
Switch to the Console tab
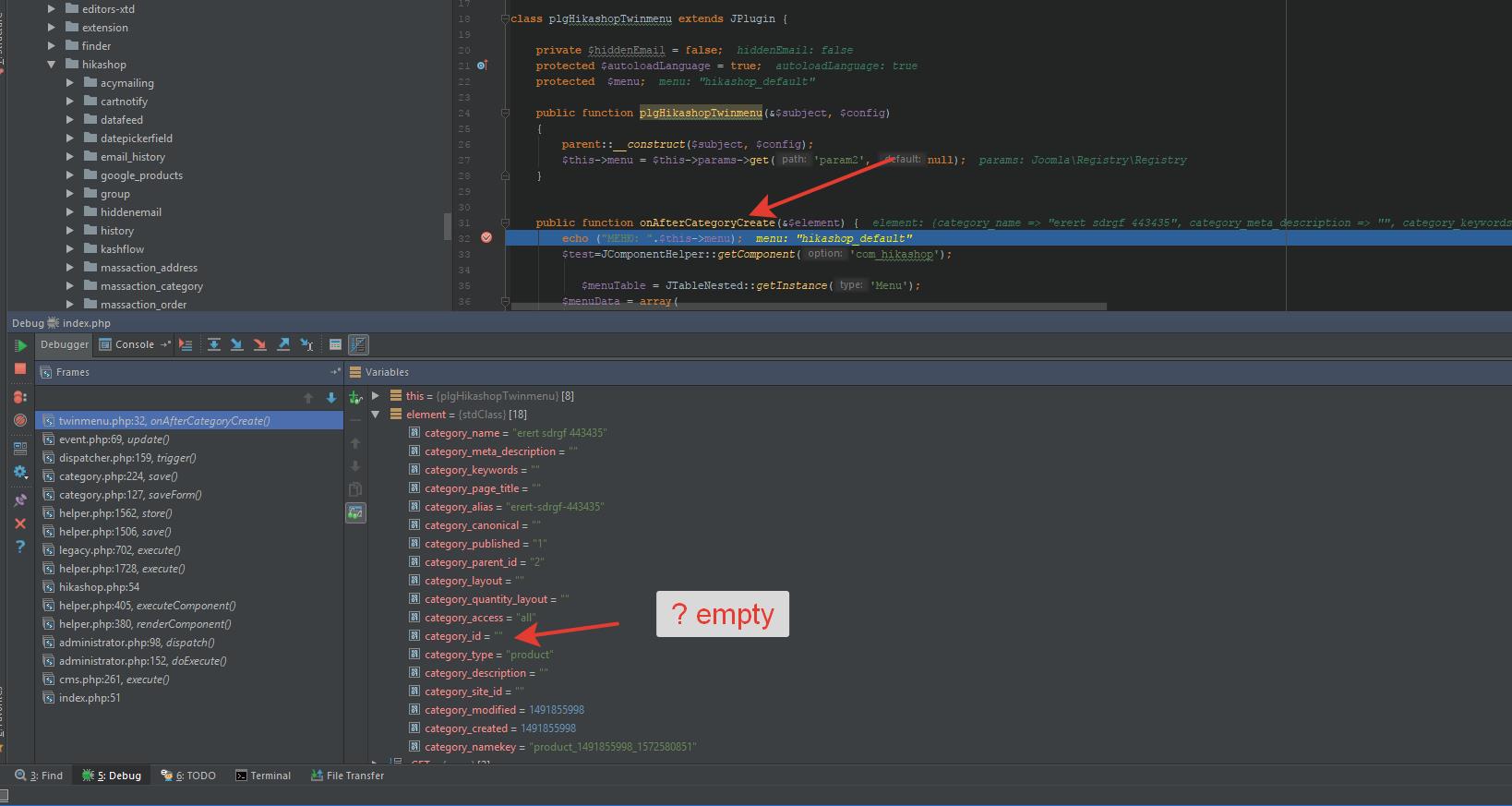pos(127,344)
